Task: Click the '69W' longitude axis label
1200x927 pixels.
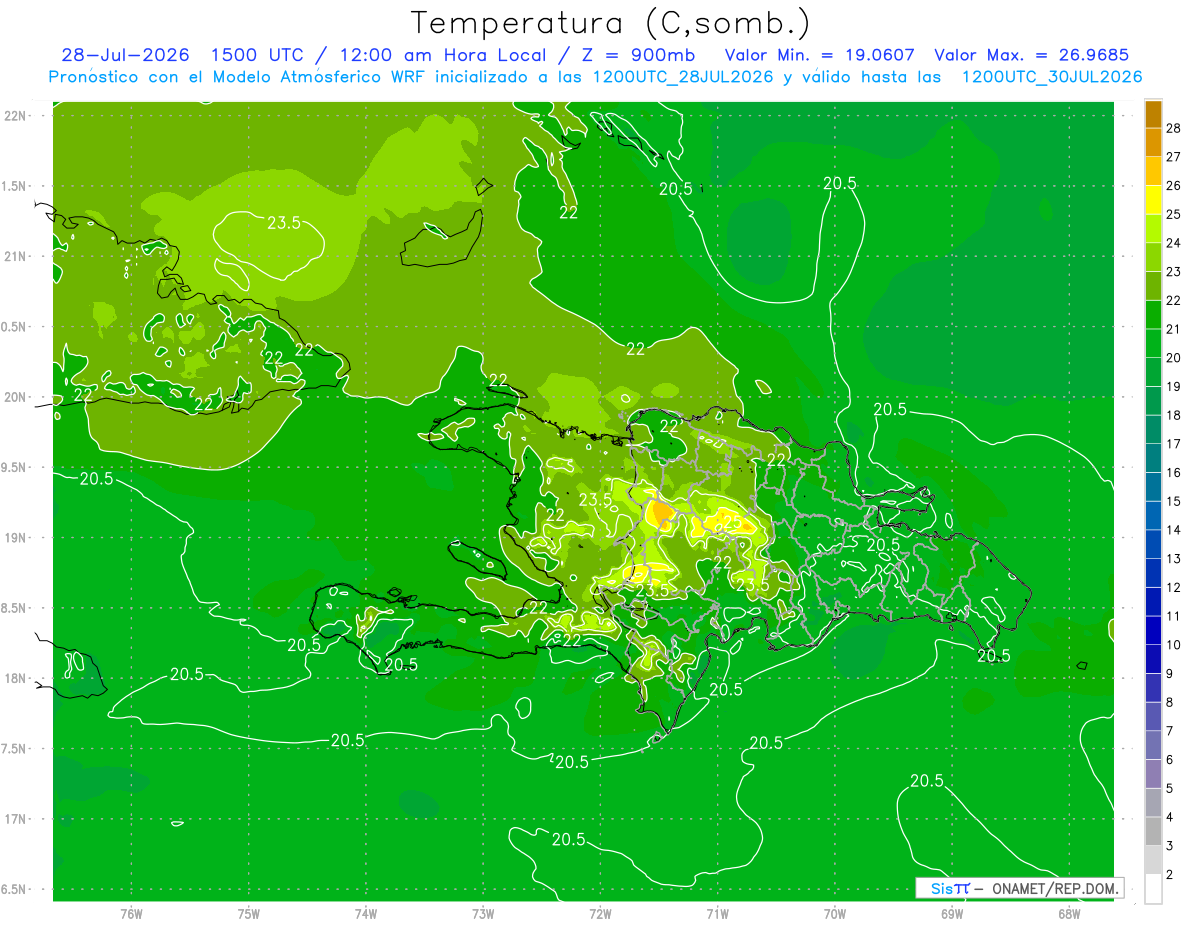Action: pyautogui.click(x=951, y=913)
